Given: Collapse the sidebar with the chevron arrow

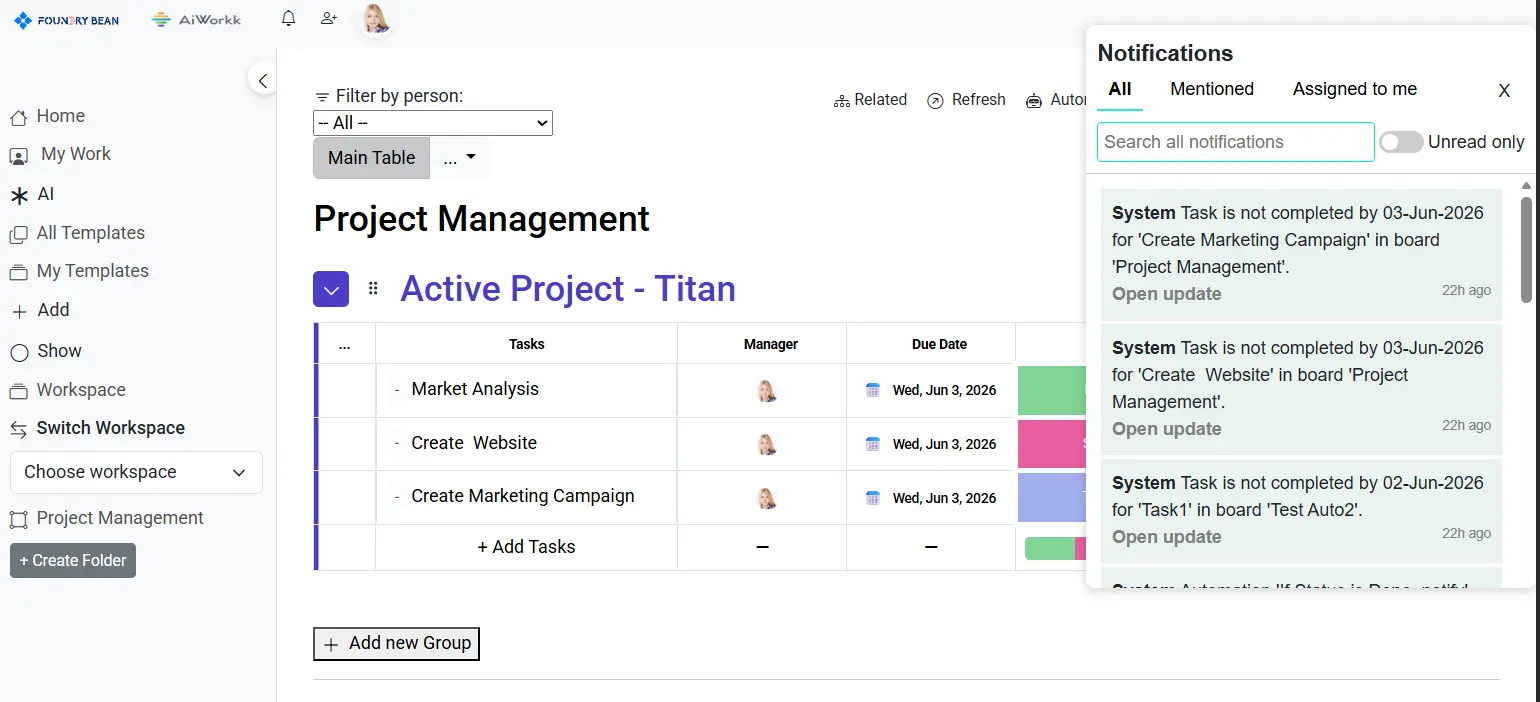Looking at the screenshot, I should 262,81.
